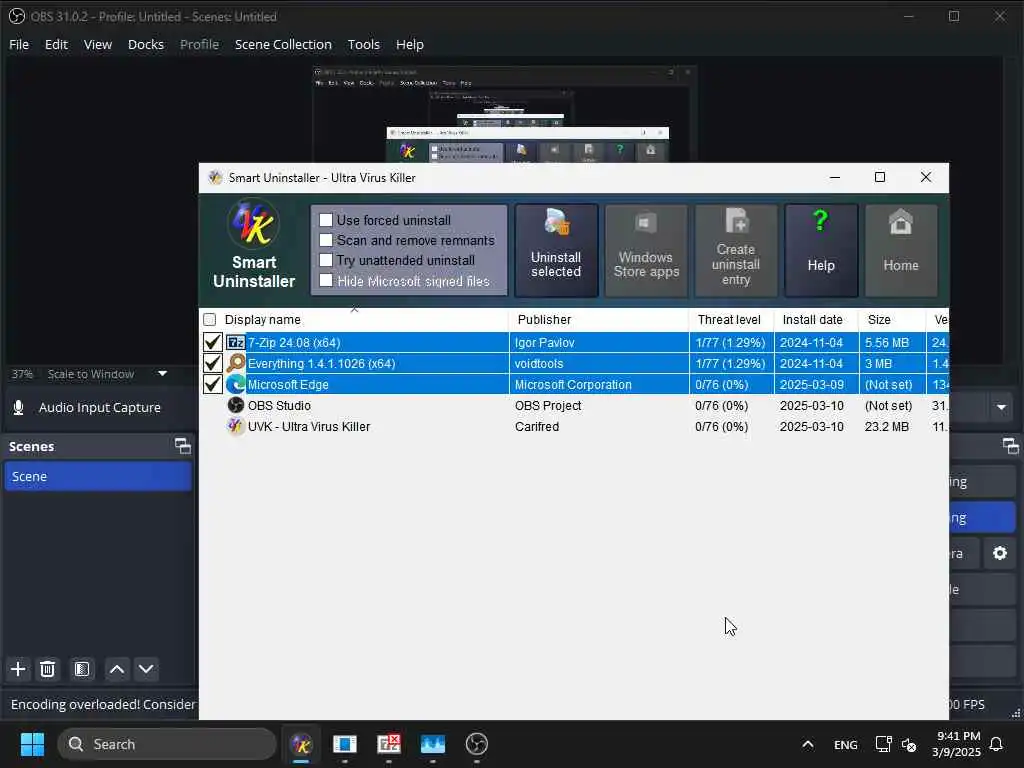
Task: Sort list by Install date column
Action: 816,319
